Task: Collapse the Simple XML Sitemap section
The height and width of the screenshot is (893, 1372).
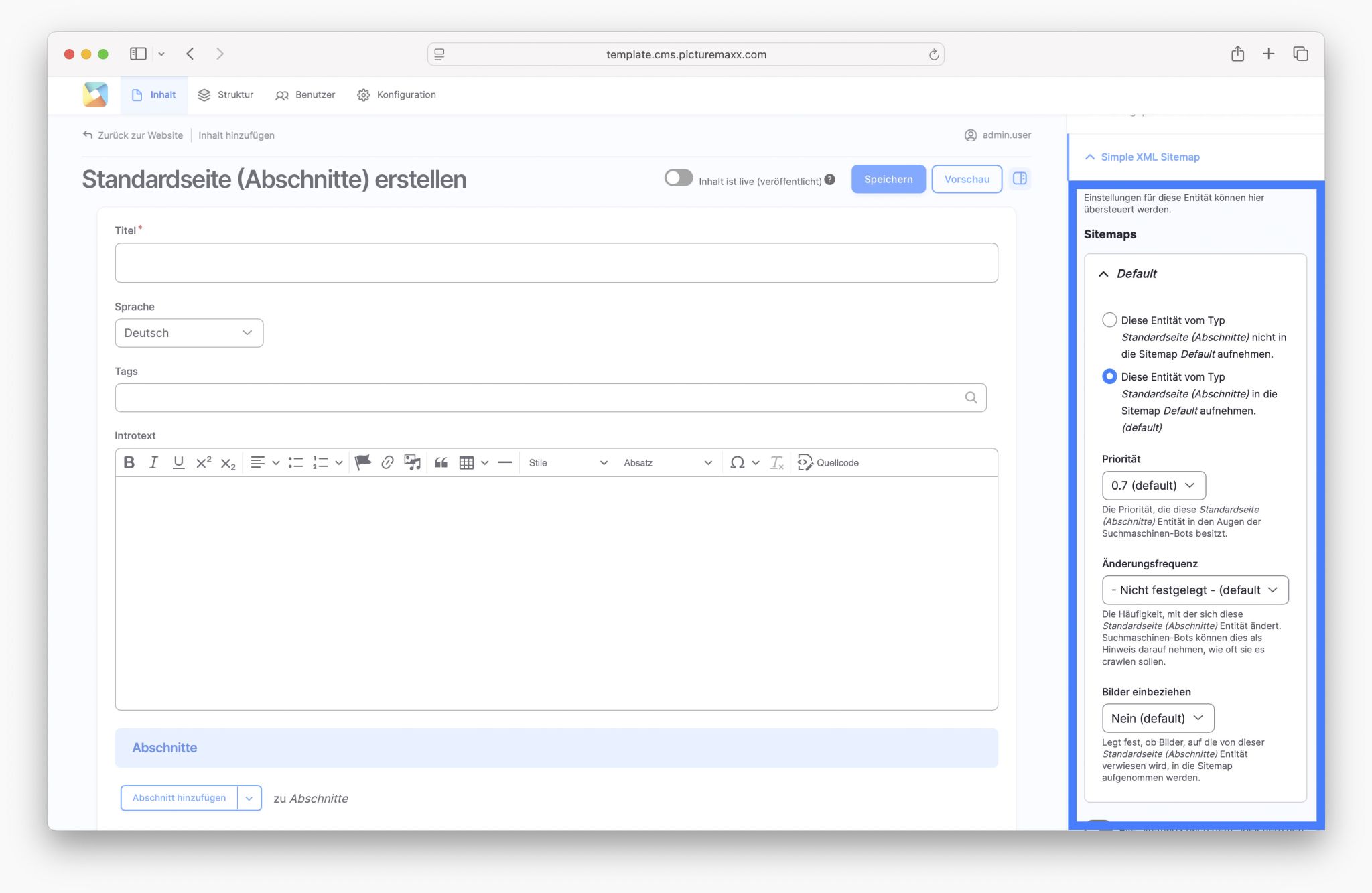Action: pyautogui.click(x=1150, y=157)
